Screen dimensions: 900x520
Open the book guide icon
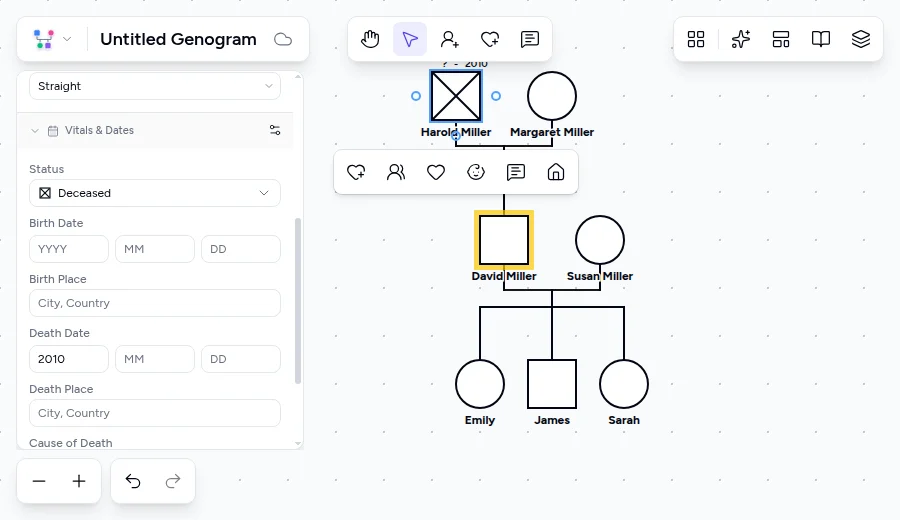point(821,39)
